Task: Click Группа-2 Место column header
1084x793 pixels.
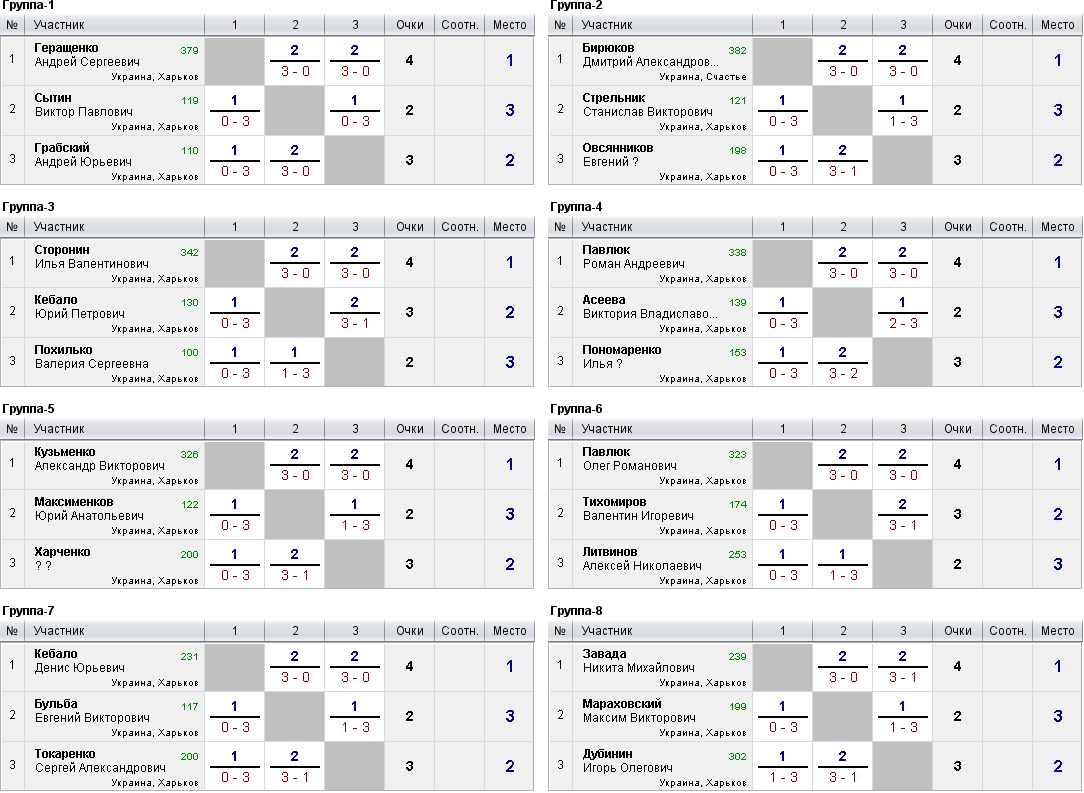Action: [x=1057, y=25]
